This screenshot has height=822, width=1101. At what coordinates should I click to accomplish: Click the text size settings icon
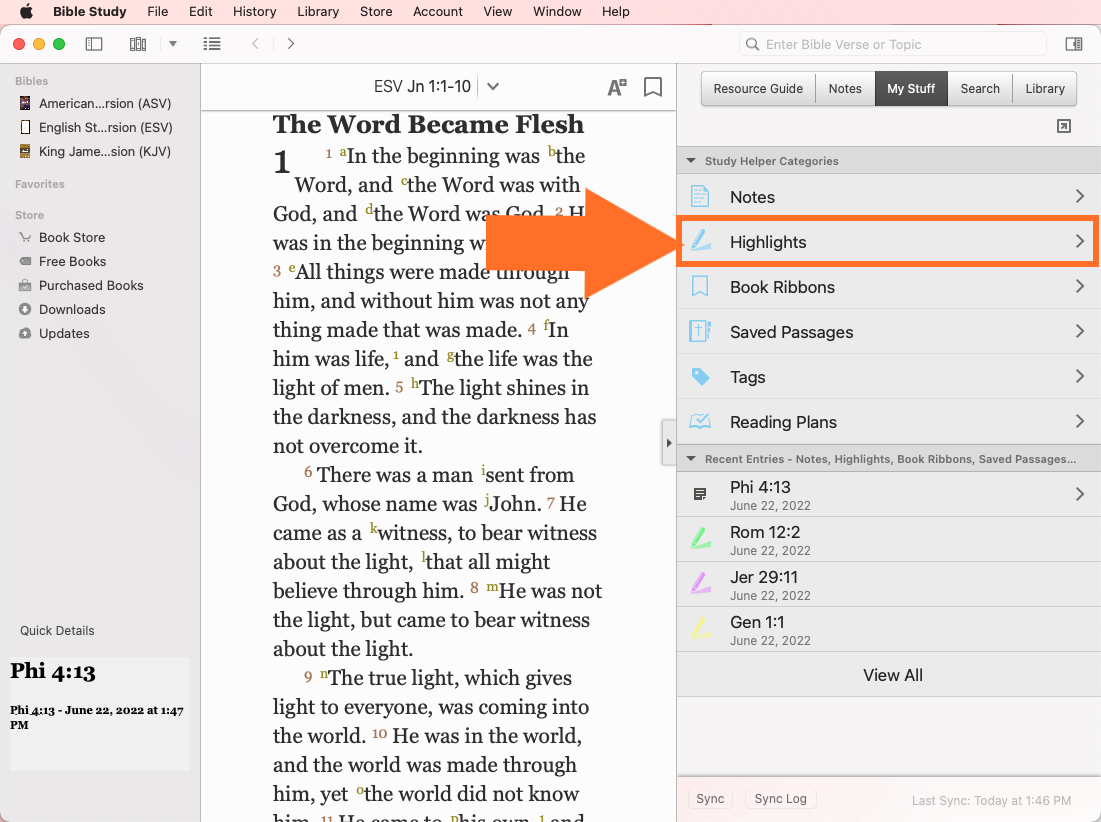617,87
